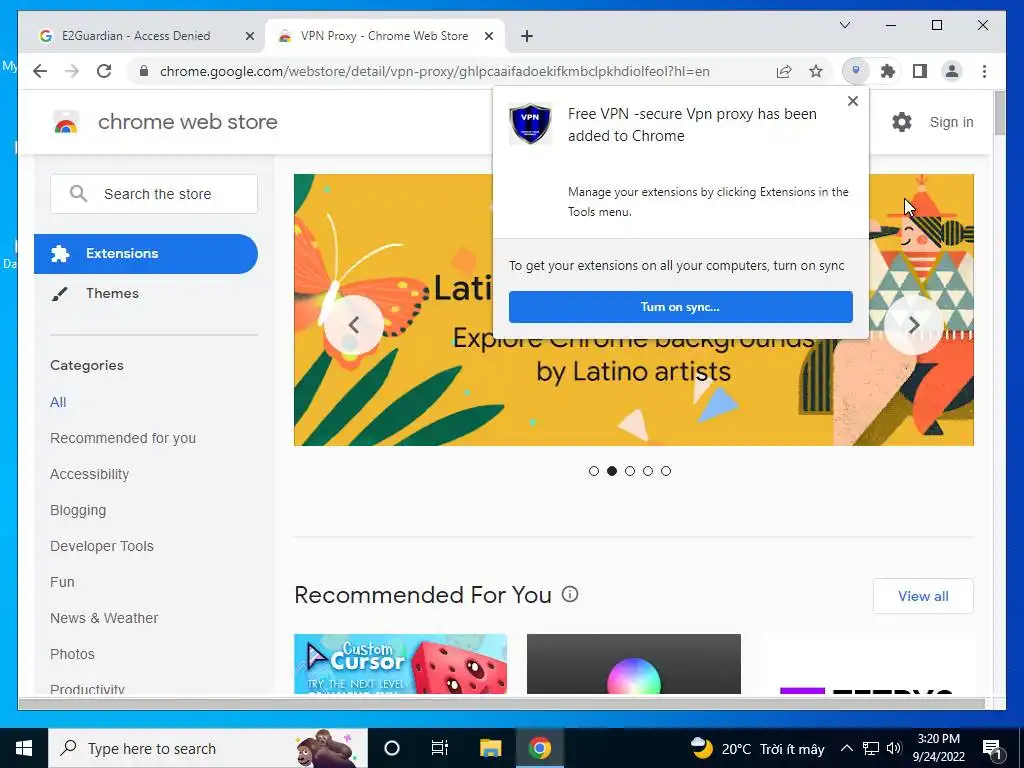Open the Custom Cursor extension thumbnail
Image resolution: width=1024 pixels, height=768 pixels.
[400, 664]
